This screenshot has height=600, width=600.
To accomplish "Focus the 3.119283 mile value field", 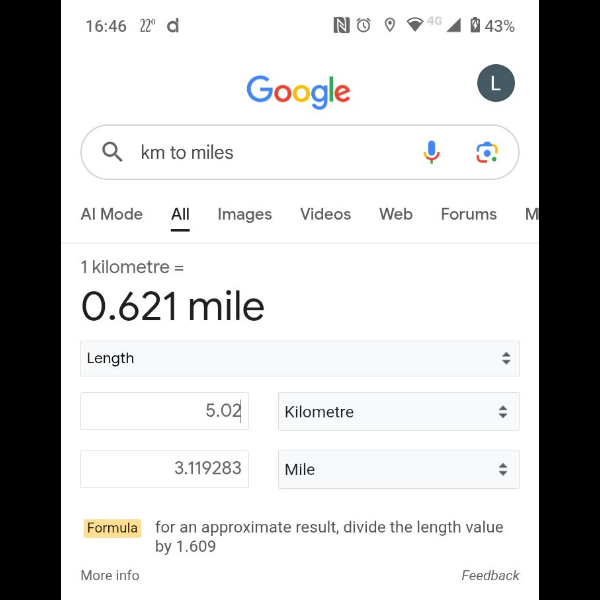I will [x=164, y=469].
